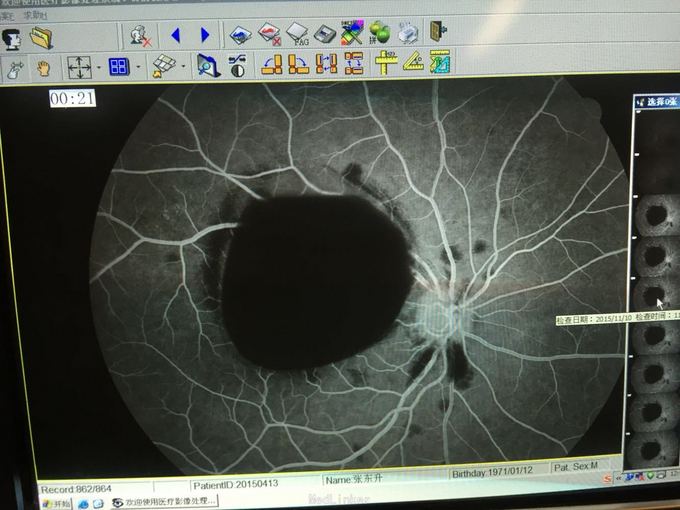The height and width of the screenshot is (510, 680).
Task: Click the open folder icon
Action: click(41, 38)
